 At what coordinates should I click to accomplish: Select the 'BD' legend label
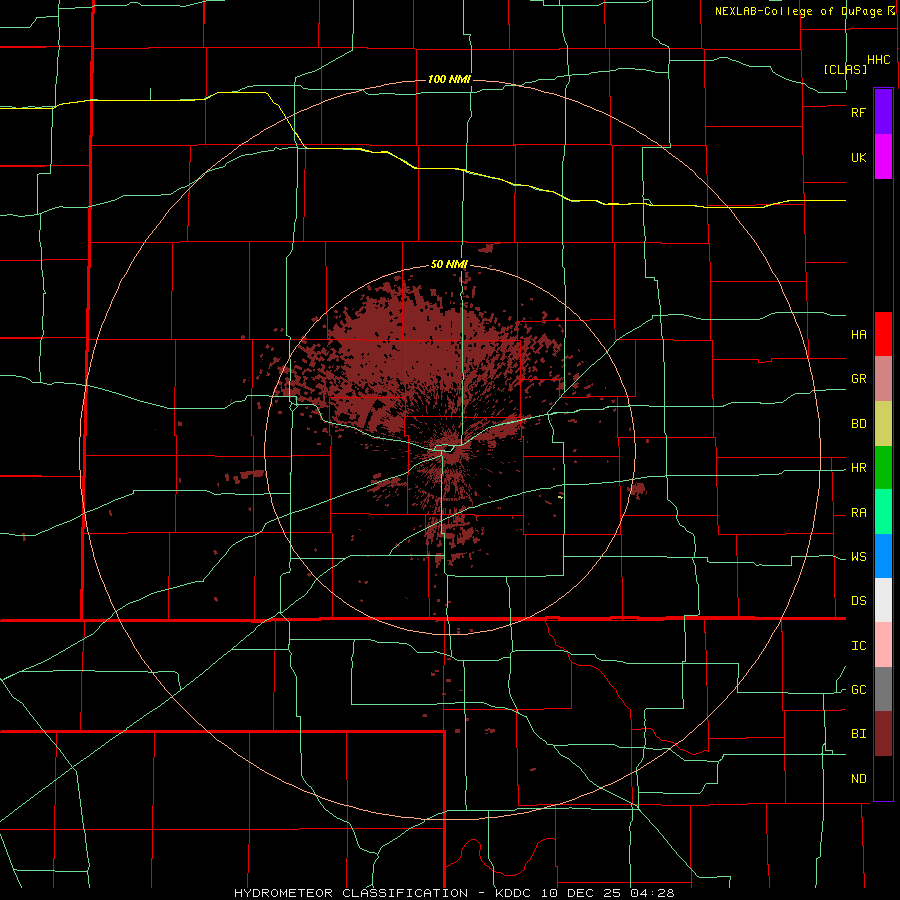pos(858,424)
